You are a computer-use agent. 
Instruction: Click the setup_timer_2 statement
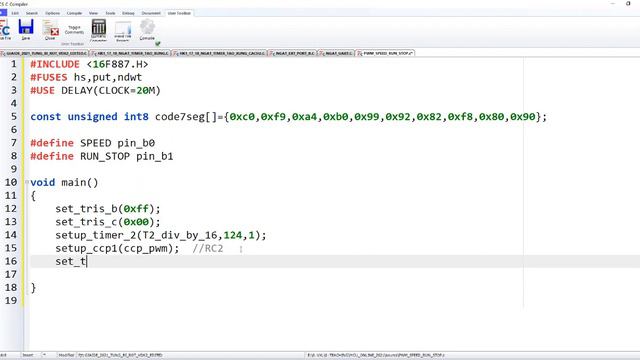161,235
